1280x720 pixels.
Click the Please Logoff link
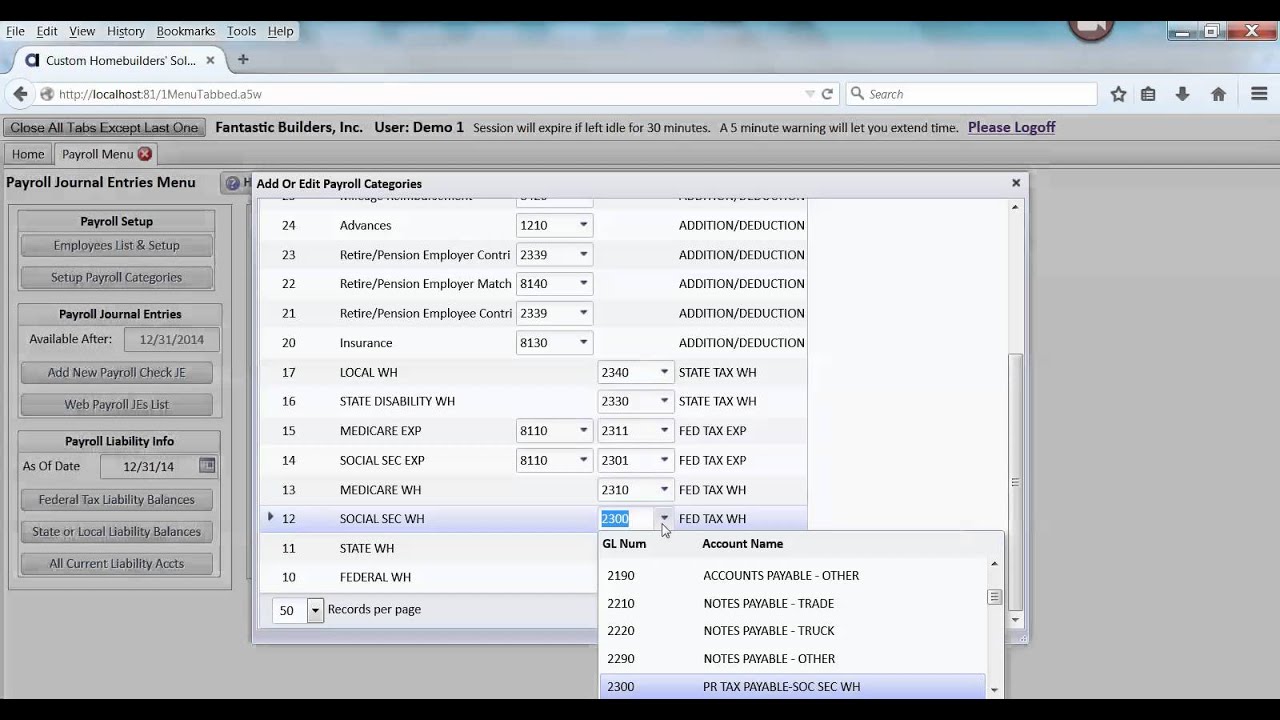tap(1011, 127)
